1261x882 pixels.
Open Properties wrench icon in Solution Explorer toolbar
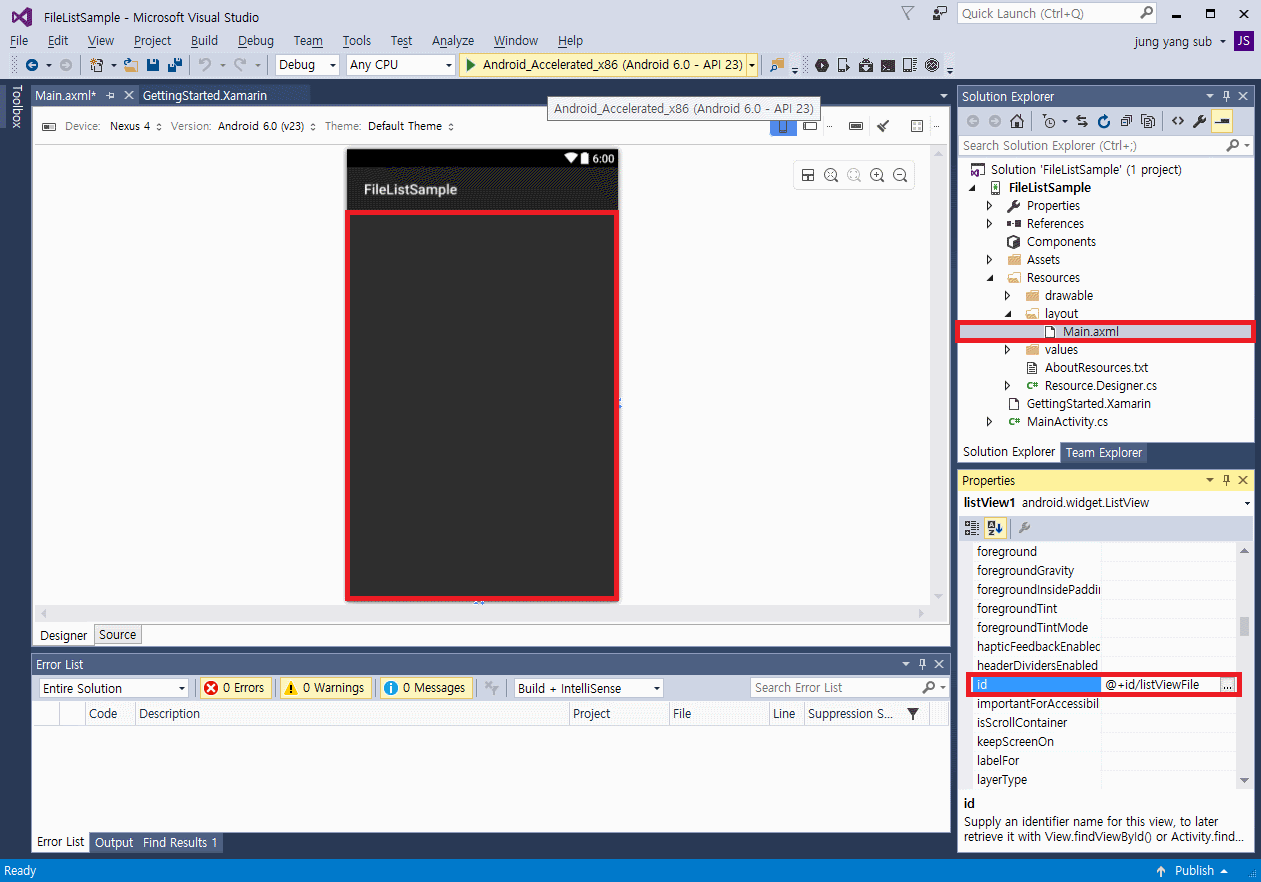[x=1200, y=121]
